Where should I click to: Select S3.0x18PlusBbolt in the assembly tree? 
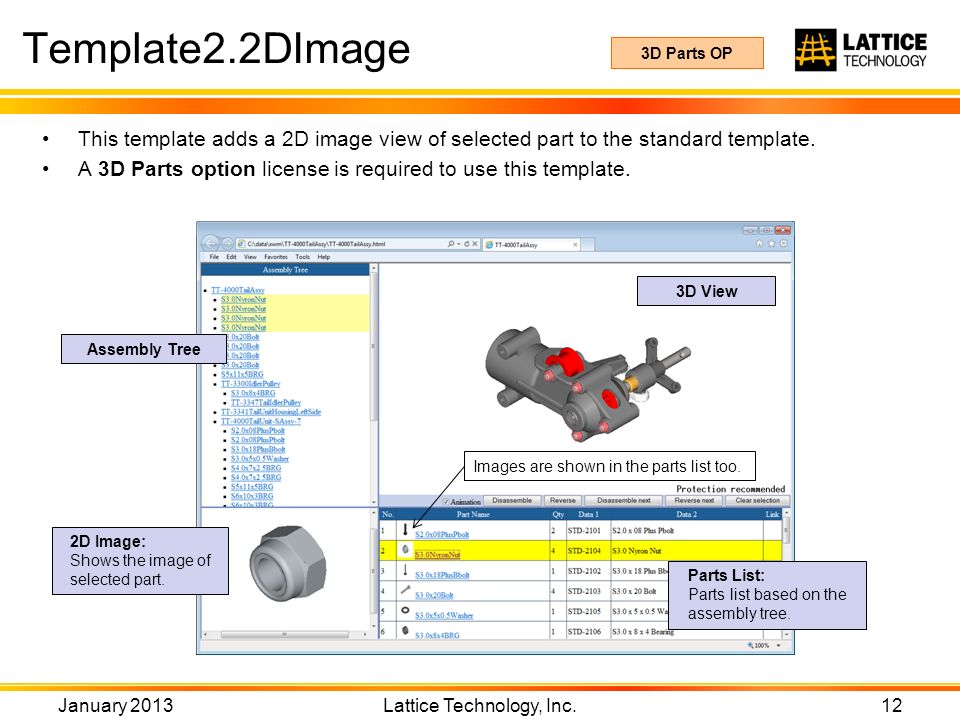[258, 449]
